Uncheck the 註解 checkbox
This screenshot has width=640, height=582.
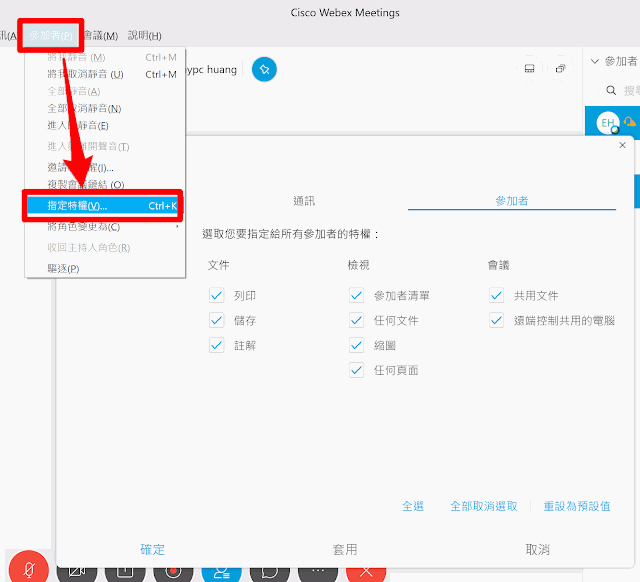coord(216,345)
